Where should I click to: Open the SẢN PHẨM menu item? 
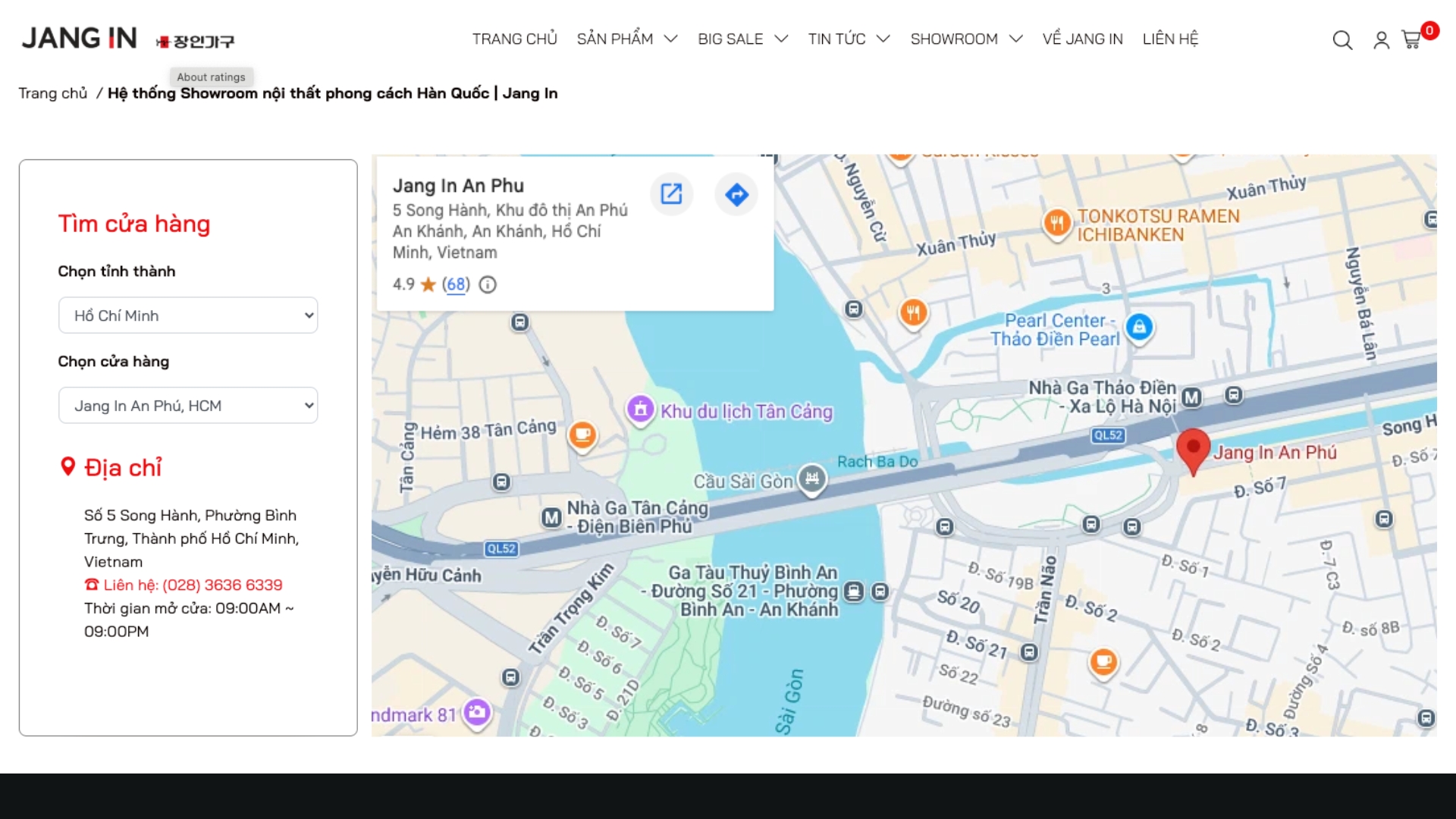[x=615, y=39]
